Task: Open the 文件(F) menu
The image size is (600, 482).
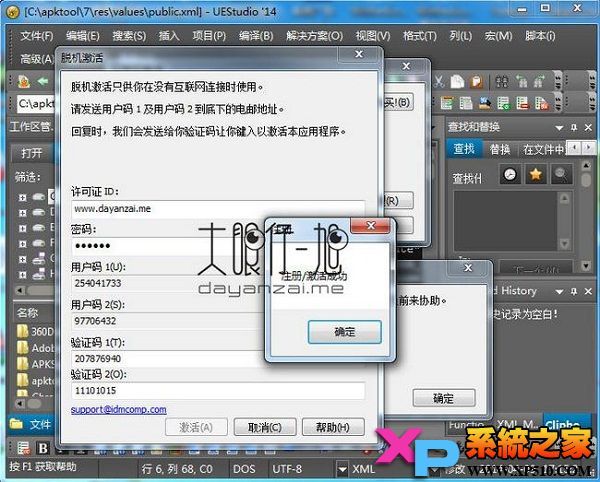Action: pyautogui.click(x=37, y=36)
